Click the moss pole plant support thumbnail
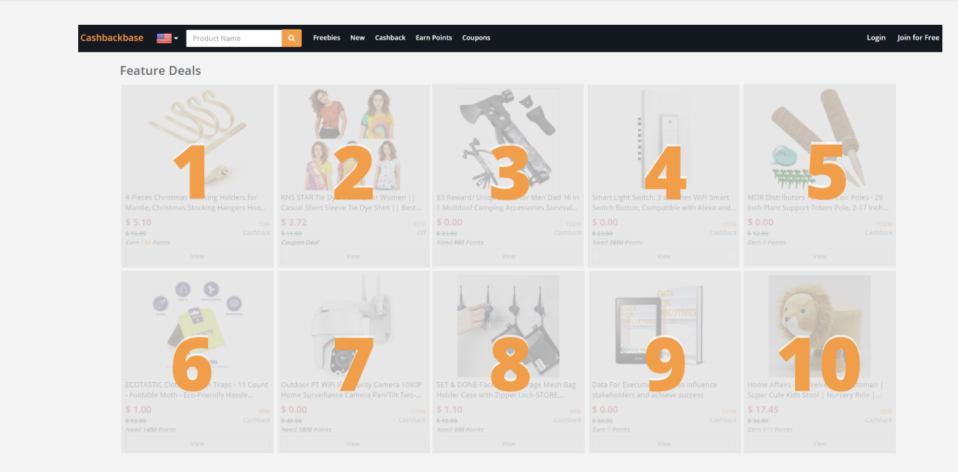Image resolution: width=958 pixels, height=472 pixels. (x=819, y=135)
